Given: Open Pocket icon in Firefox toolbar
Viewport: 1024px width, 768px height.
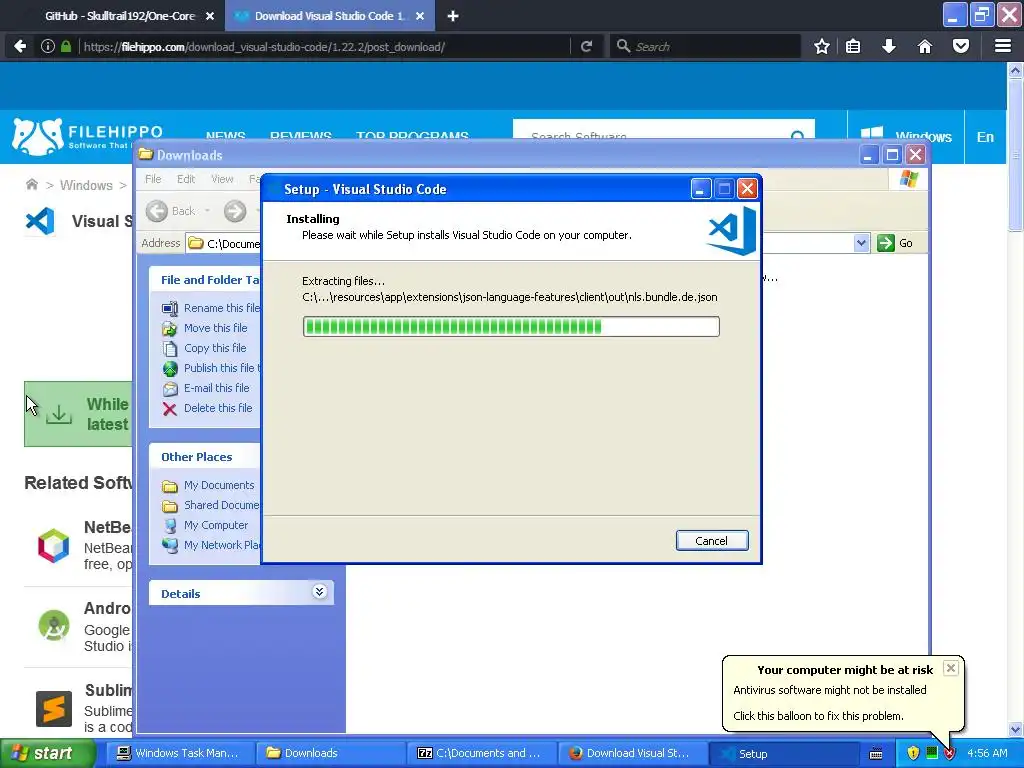Looking at the screenshot, I should click(x=961, y=46).
